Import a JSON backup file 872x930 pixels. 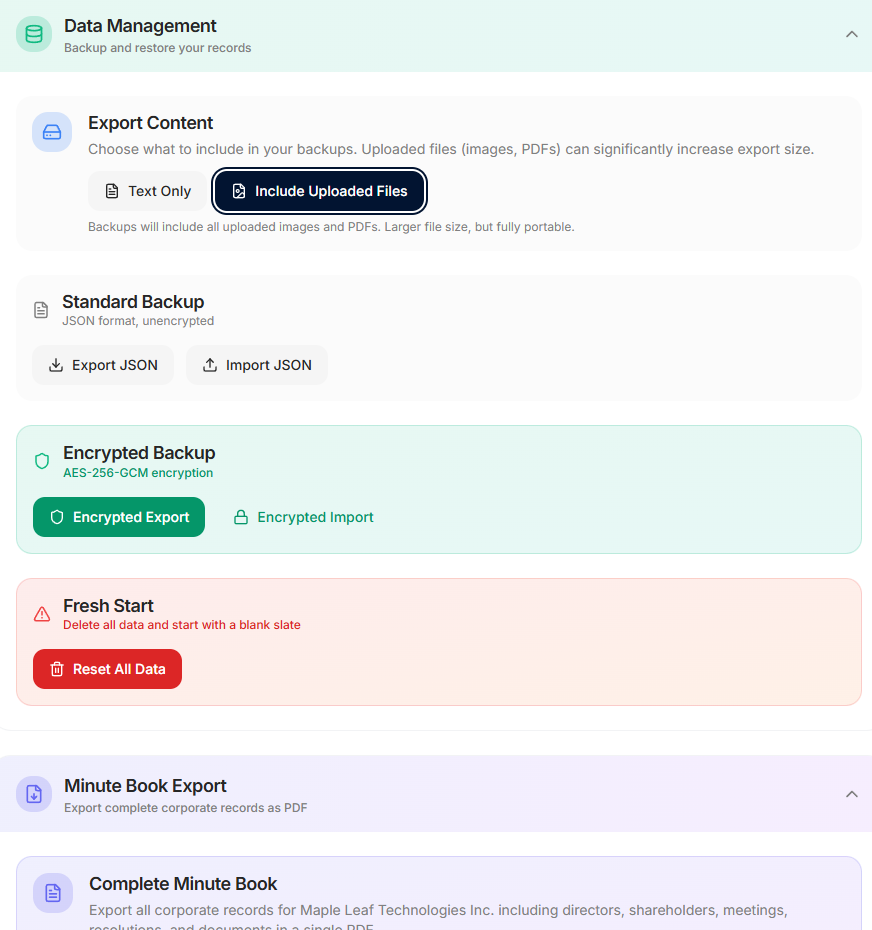[257, 365]
